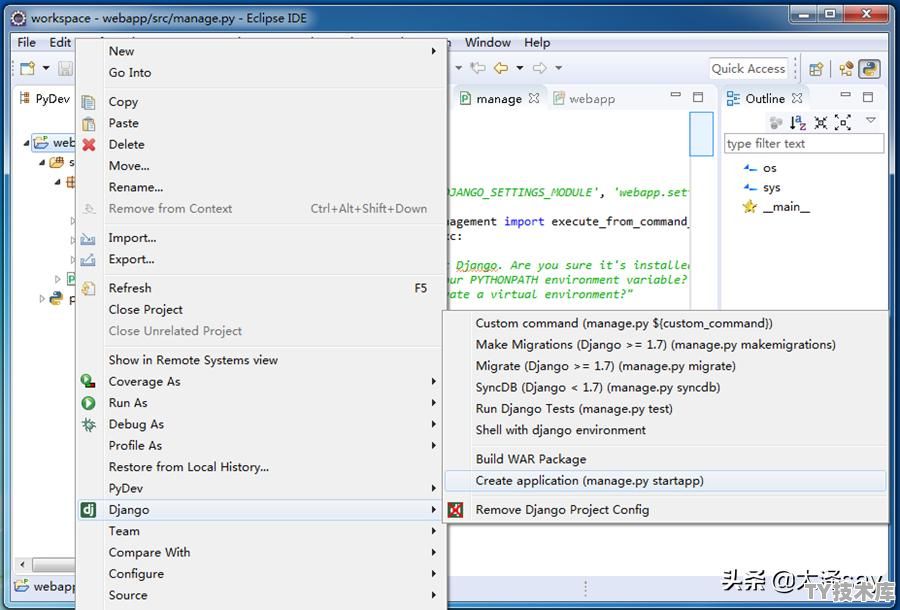Open Shell with django environment
900x610 pixels.
click(x=665, y=430)
